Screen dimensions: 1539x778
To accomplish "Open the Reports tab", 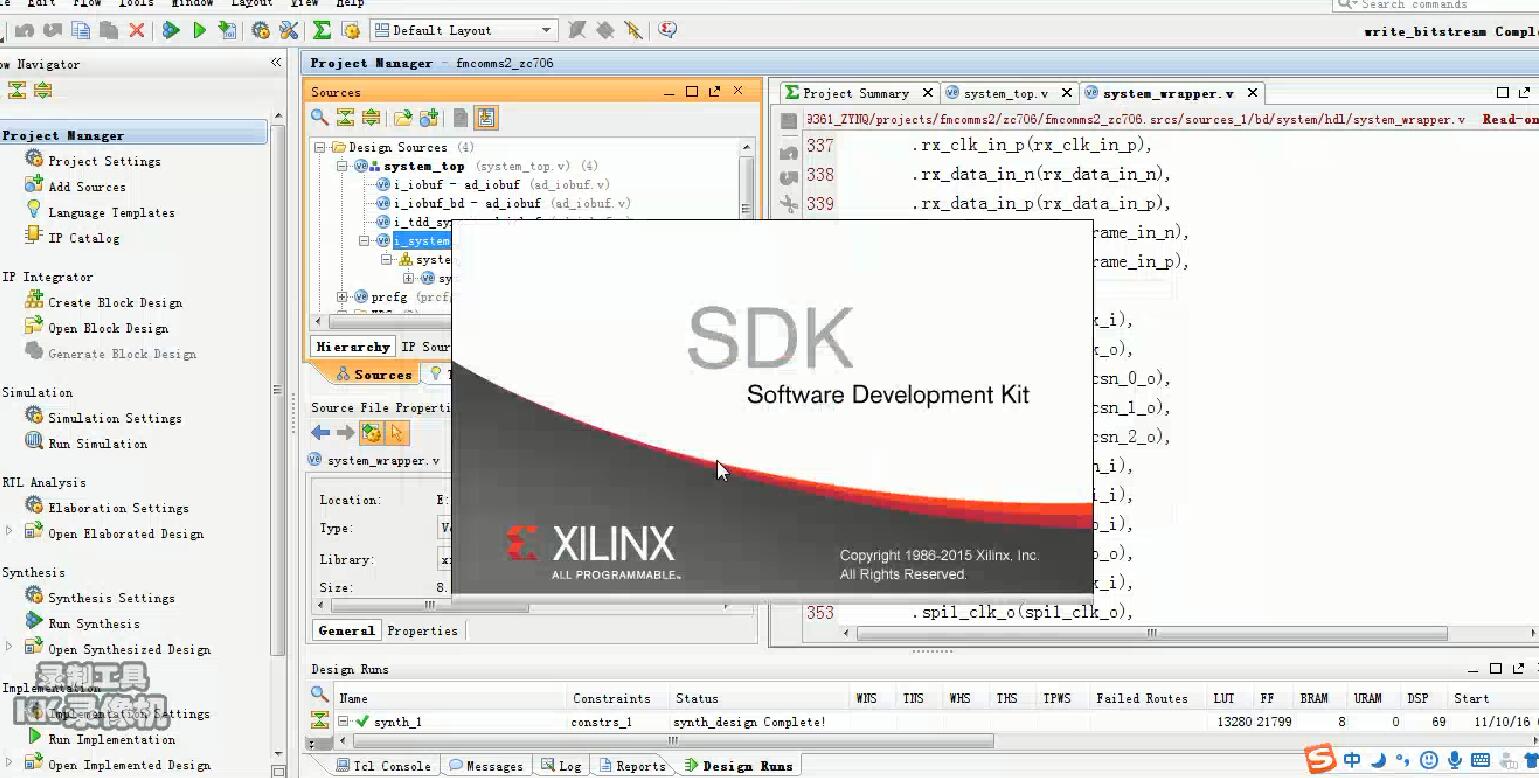I will point(632,766).
